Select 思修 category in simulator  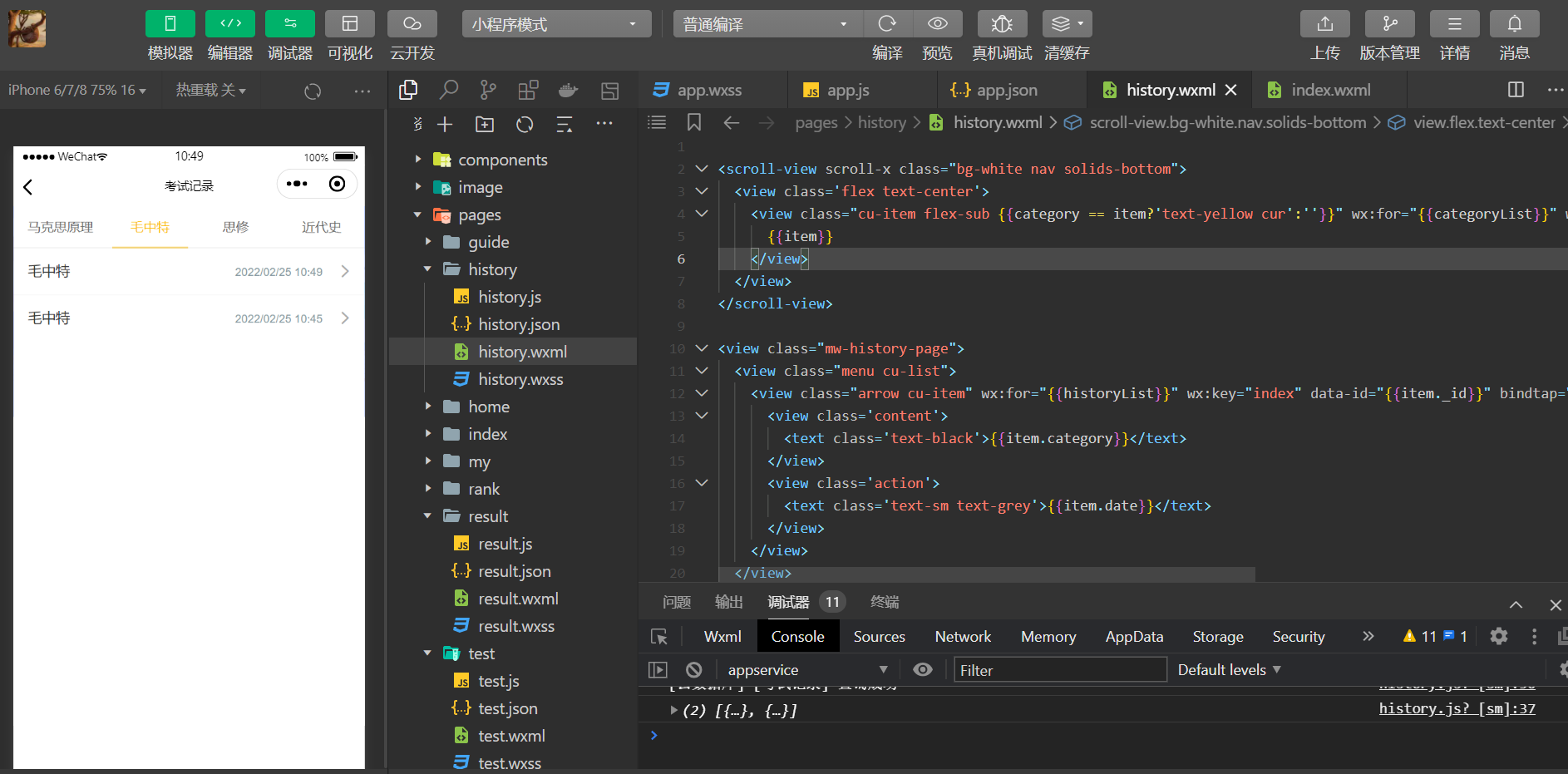click(x=235, y=227)
